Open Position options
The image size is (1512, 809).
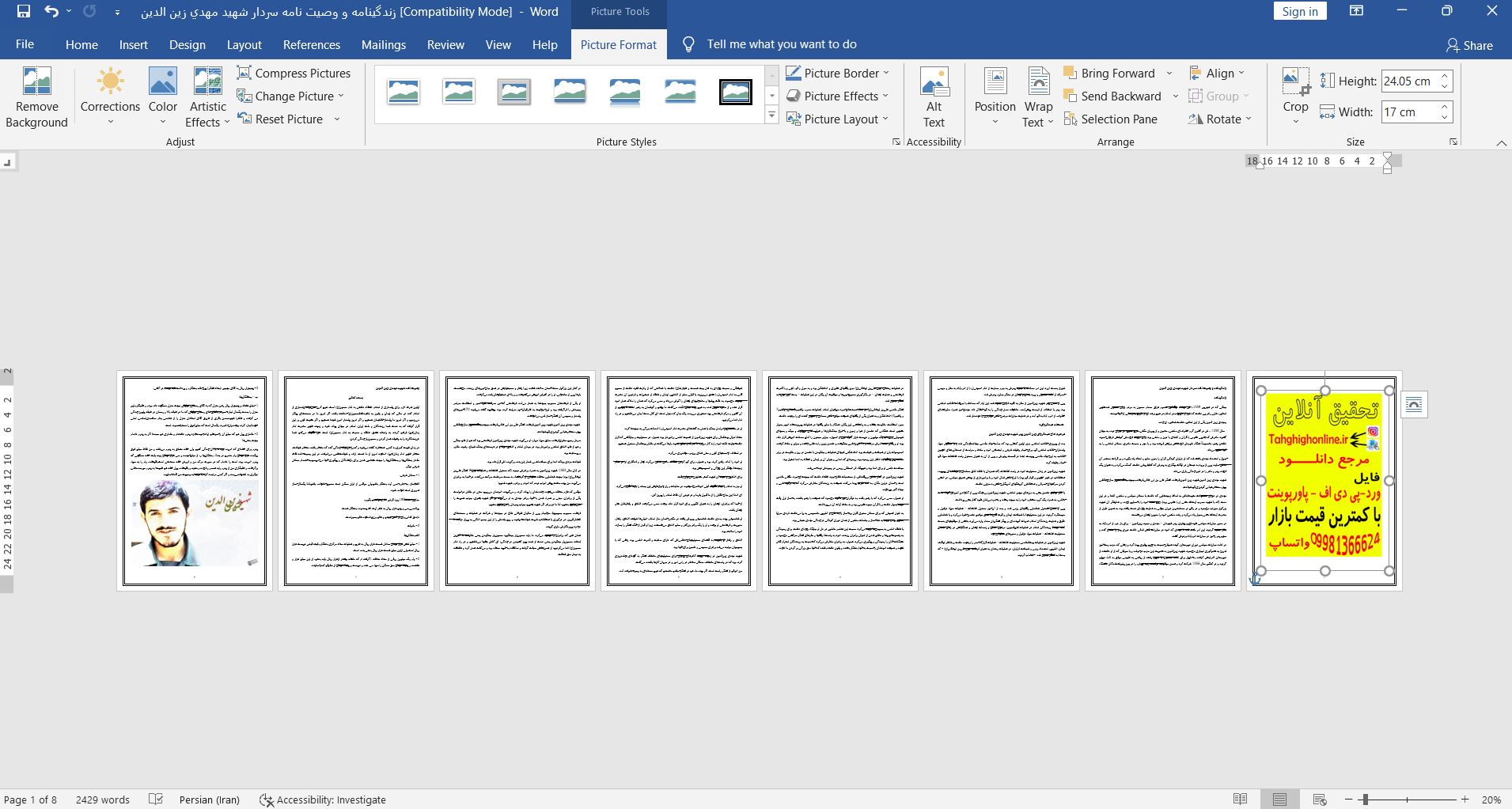click(x=995, y=97)
